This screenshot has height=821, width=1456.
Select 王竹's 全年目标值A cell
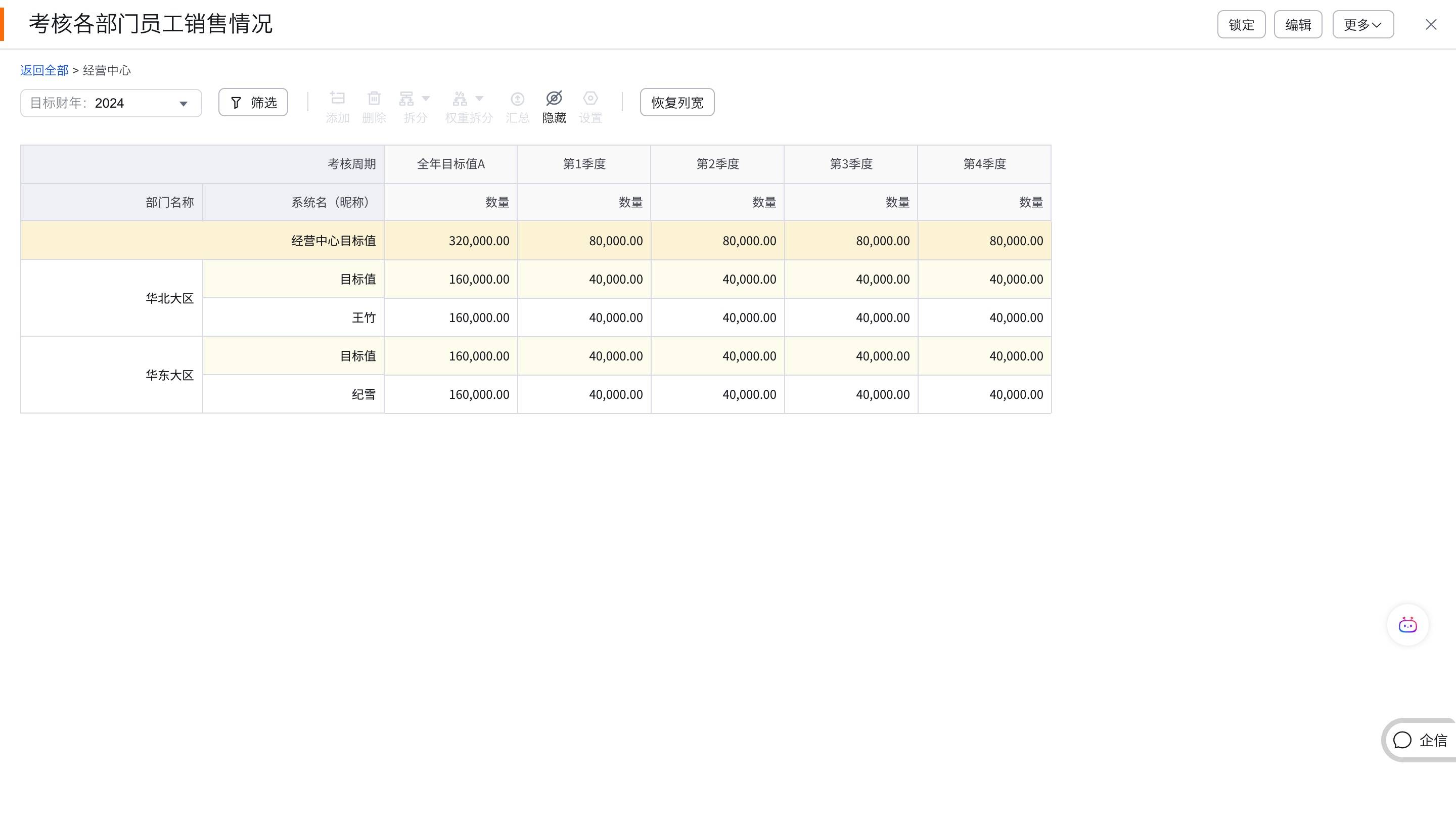451,317
